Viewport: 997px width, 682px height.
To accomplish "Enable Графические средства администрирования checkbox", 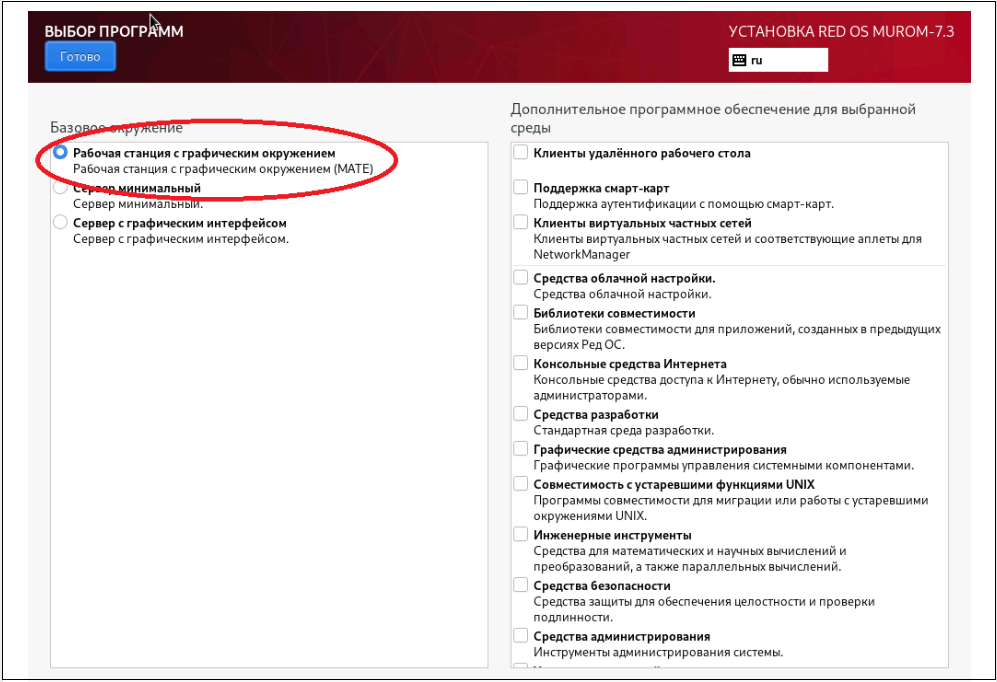I will (x=521, y=449).
